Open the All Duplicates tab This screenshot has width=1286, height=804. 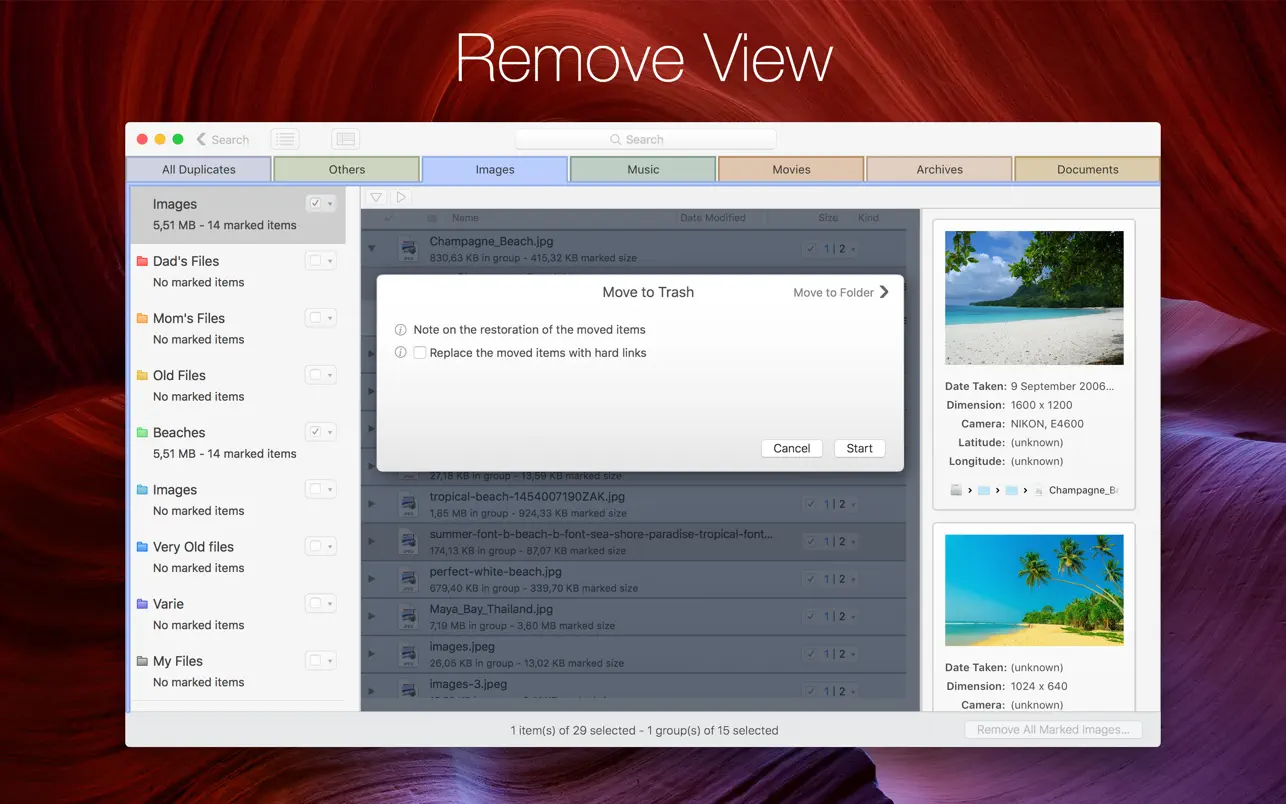tap(199, 170)
